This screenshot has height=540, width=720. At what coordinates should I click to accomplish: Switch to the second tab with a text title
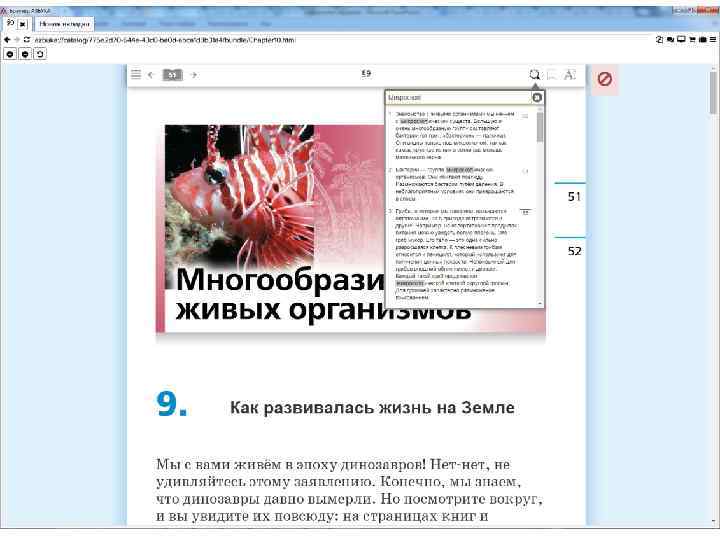[64, 24]
